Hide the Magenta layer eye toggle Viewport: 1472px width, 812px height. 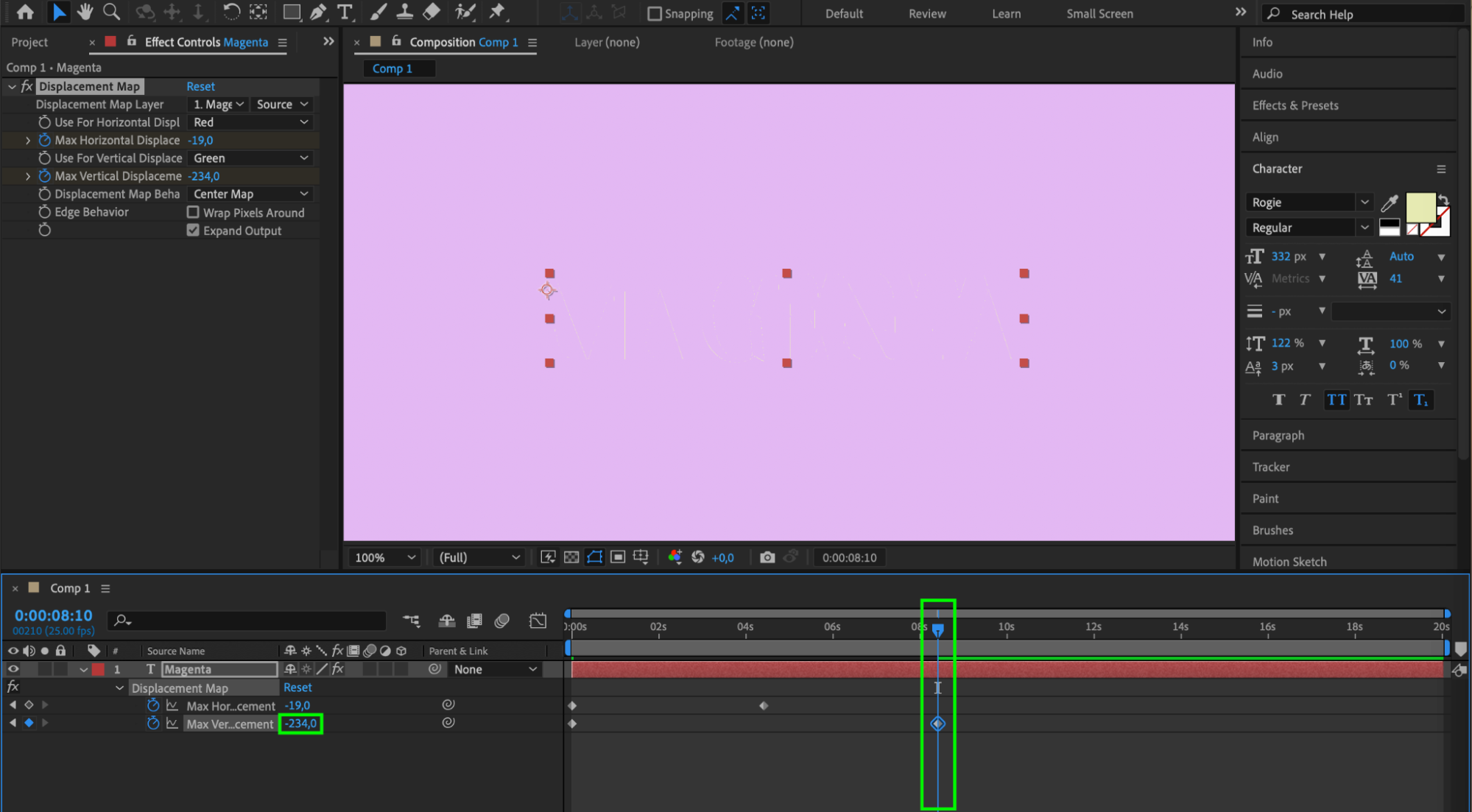pyautogui.click(x=13, y=669)
